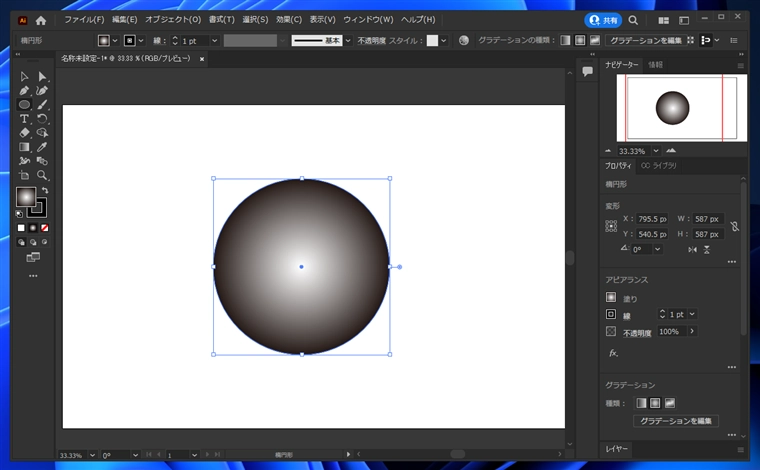
Task: Choose linear gradient type in control bar
Action: tap(565, 40)
